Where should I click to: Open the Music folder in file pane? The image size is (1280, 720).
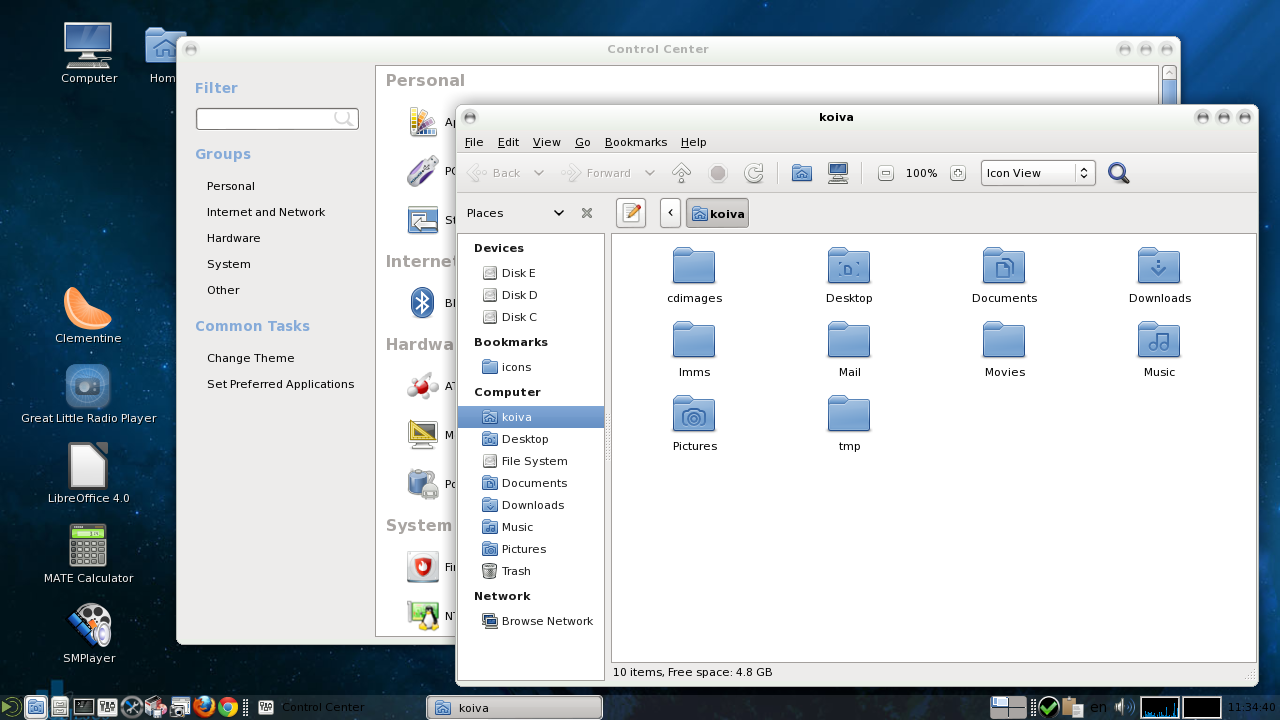[x=1159, y=341]
